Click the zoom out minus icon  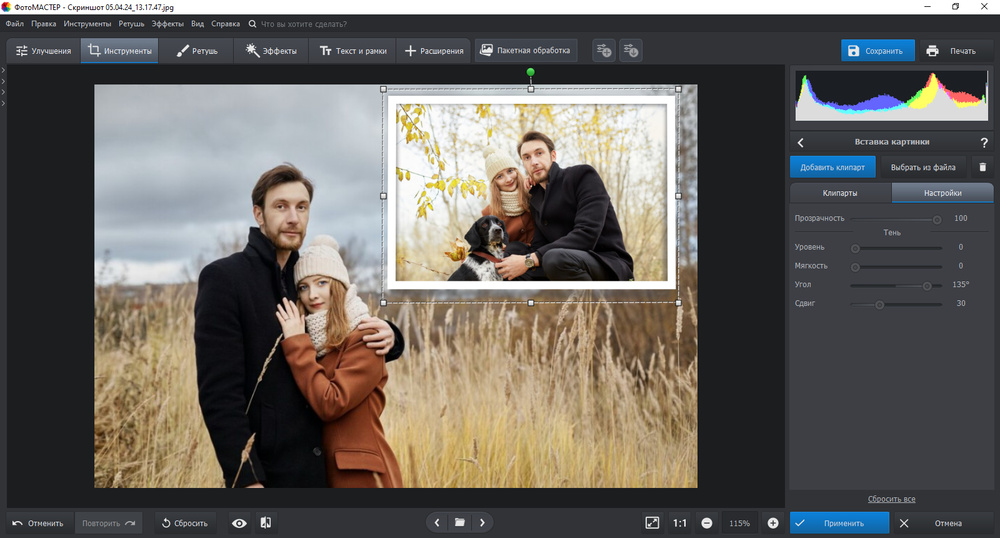(707, 523)
